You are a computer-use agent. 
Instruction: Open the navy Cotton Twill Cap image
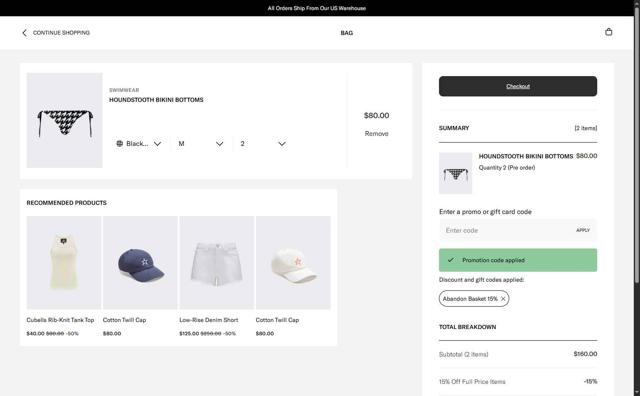pyautogui.click(x=140, y=263)
